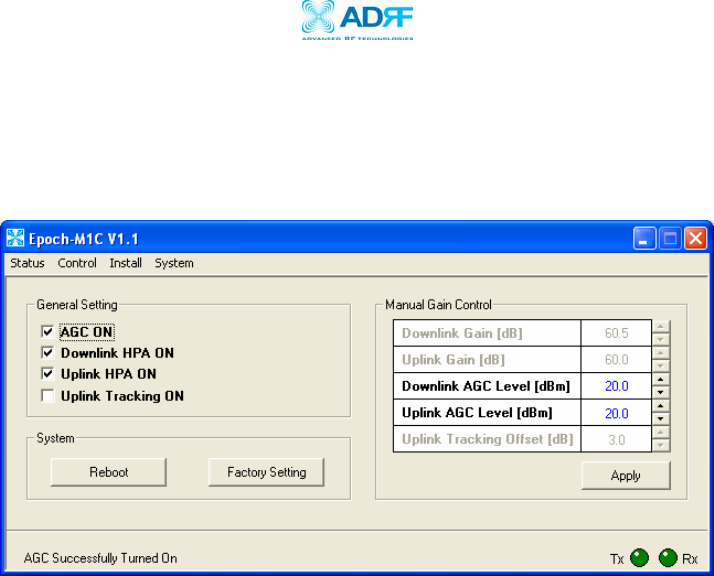Click the Downlink AGC Level value 20.0
The image size is (714, 576).
tap(617, 386)
